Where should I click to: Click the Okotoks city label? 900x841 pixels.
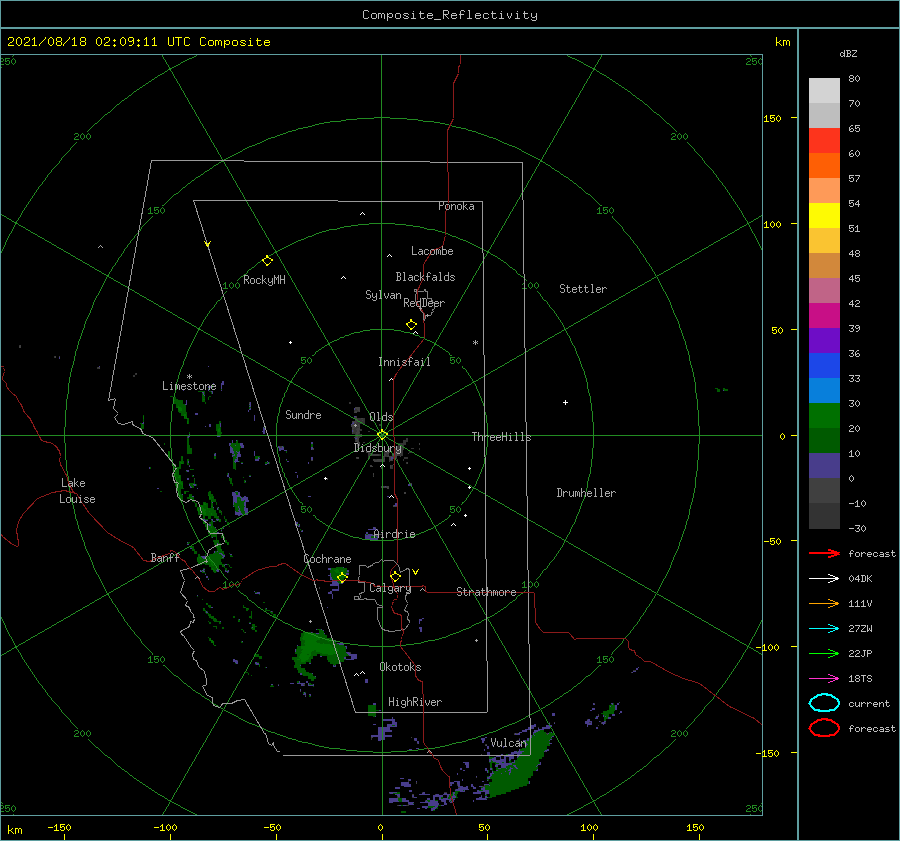pyautogui.click(x=400, y=666)
